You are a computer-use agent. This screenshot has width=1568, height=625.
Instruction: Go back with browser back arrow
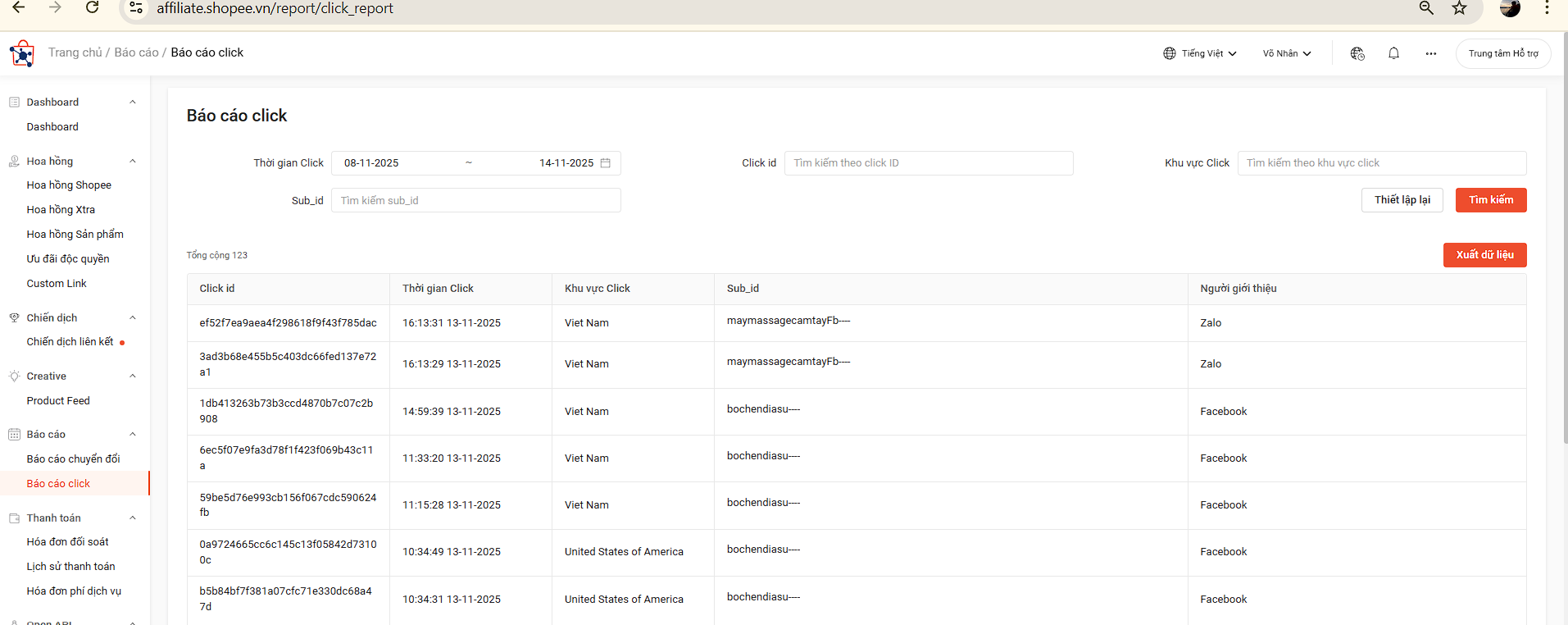click(19, 8)
